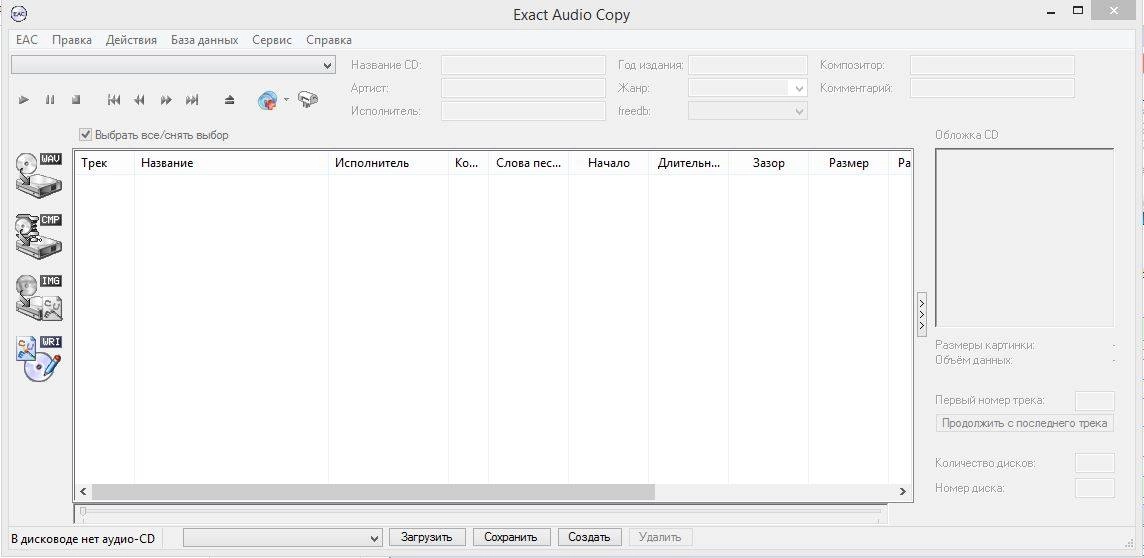Click the 'Год издания' input field
The image size is (1144, 558).
(748, 66)
